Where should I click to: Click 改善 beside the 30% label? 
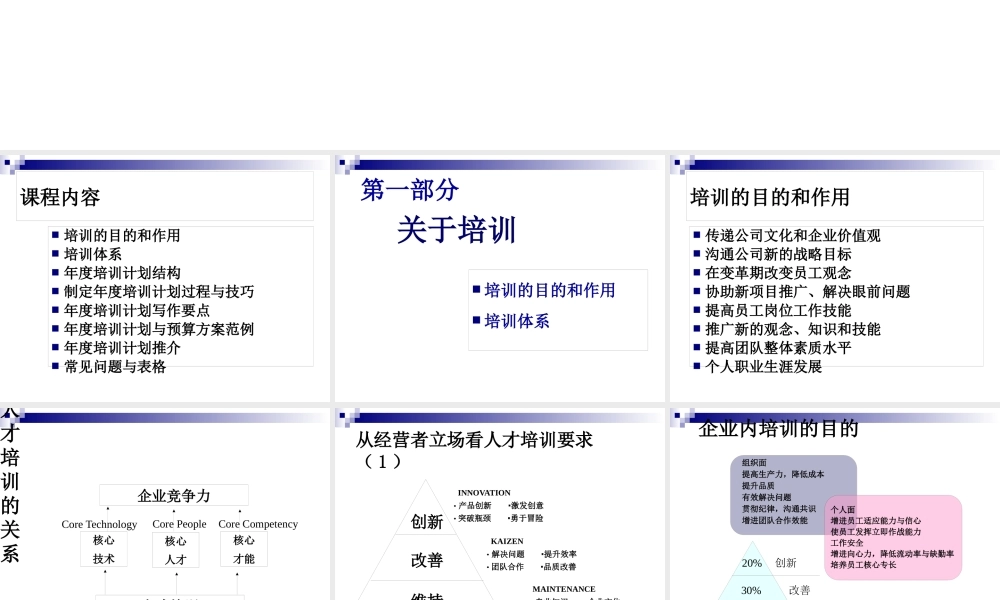click(x=799, y=590)
